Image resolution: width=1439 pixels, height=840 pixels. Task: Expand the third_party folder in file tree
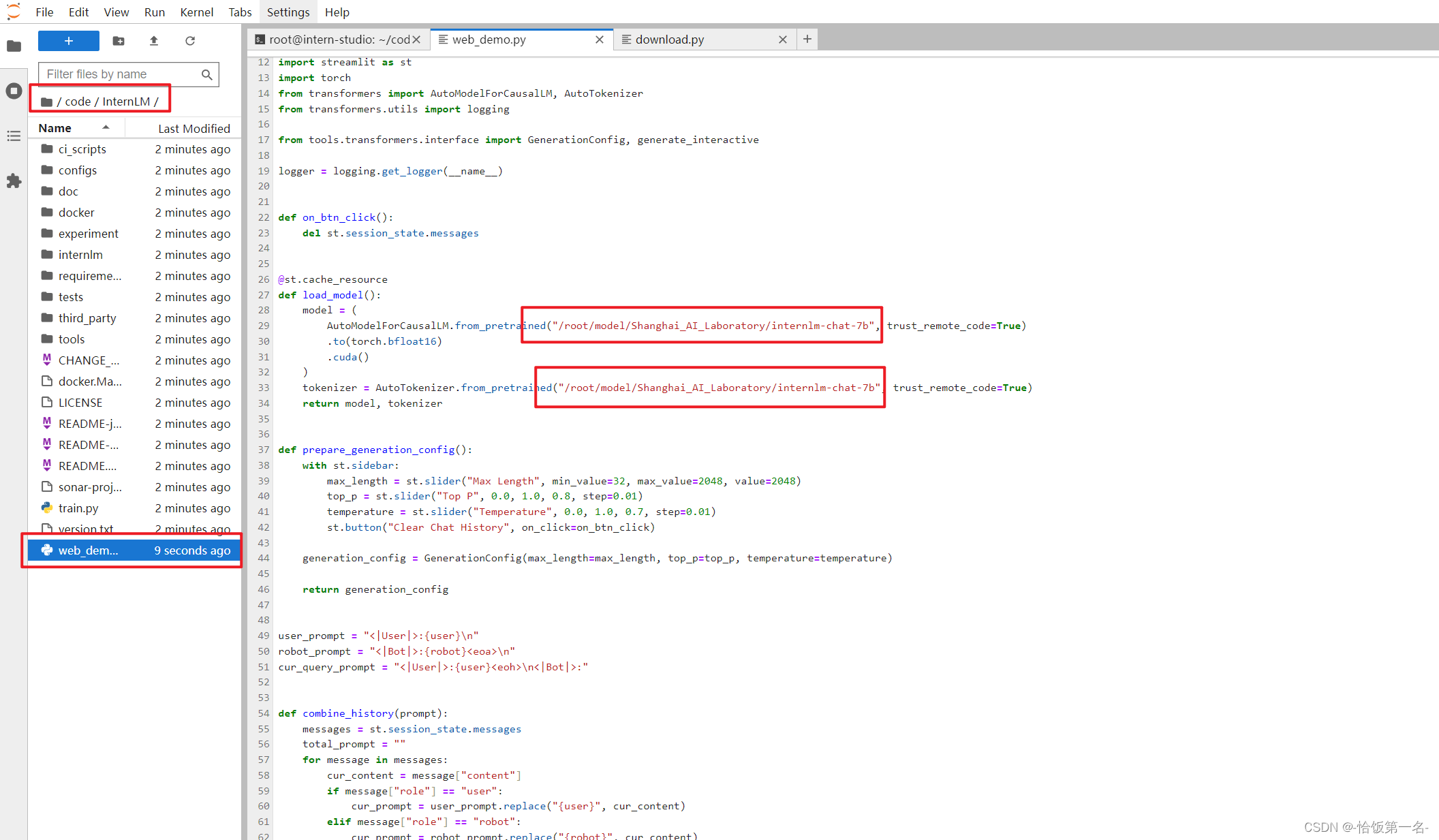click(x=87, y=317)
